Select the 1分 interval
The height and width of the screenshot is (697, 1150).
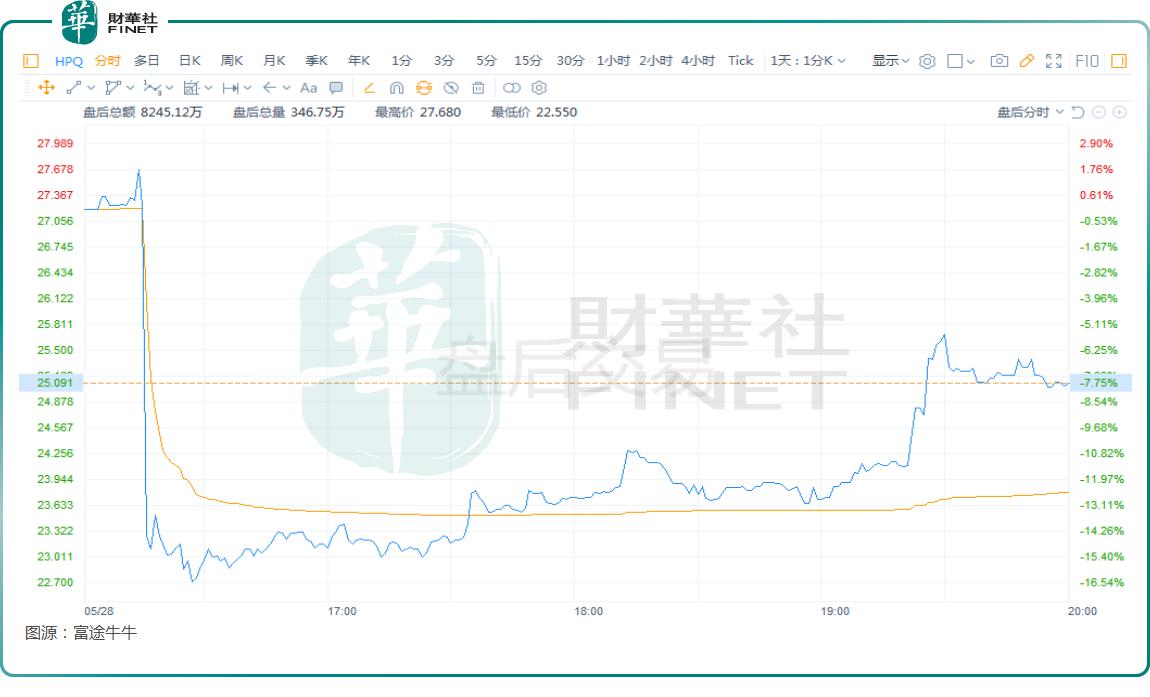coord(401,61)
